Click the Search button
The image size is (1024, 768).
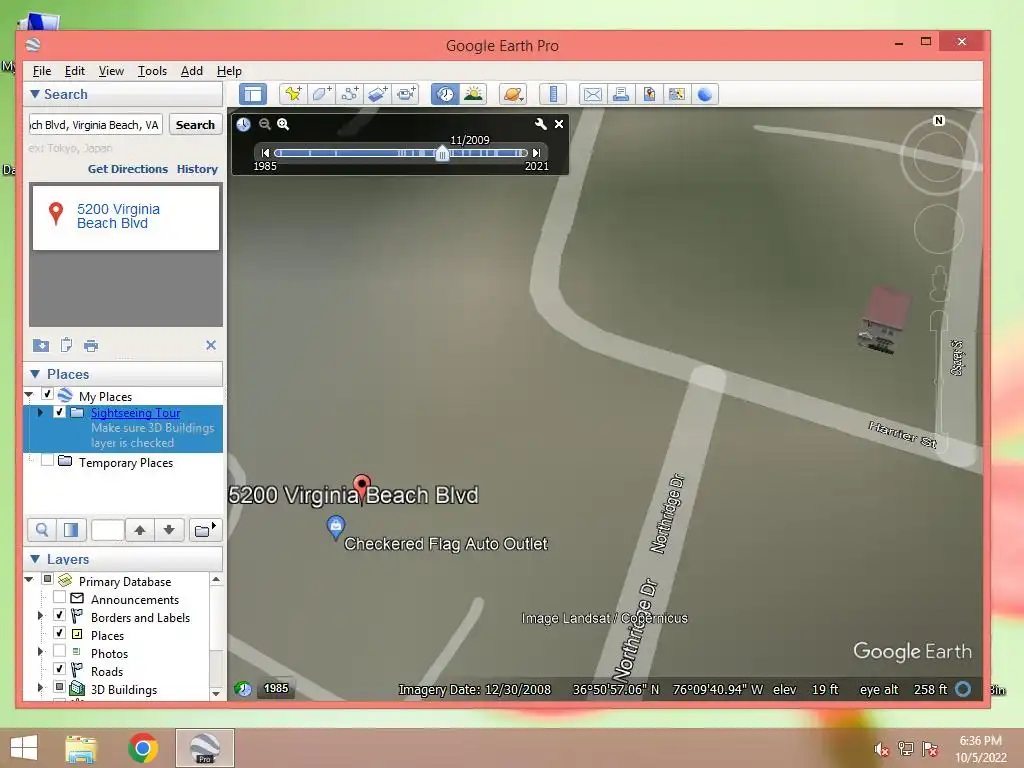coord(195,125)
